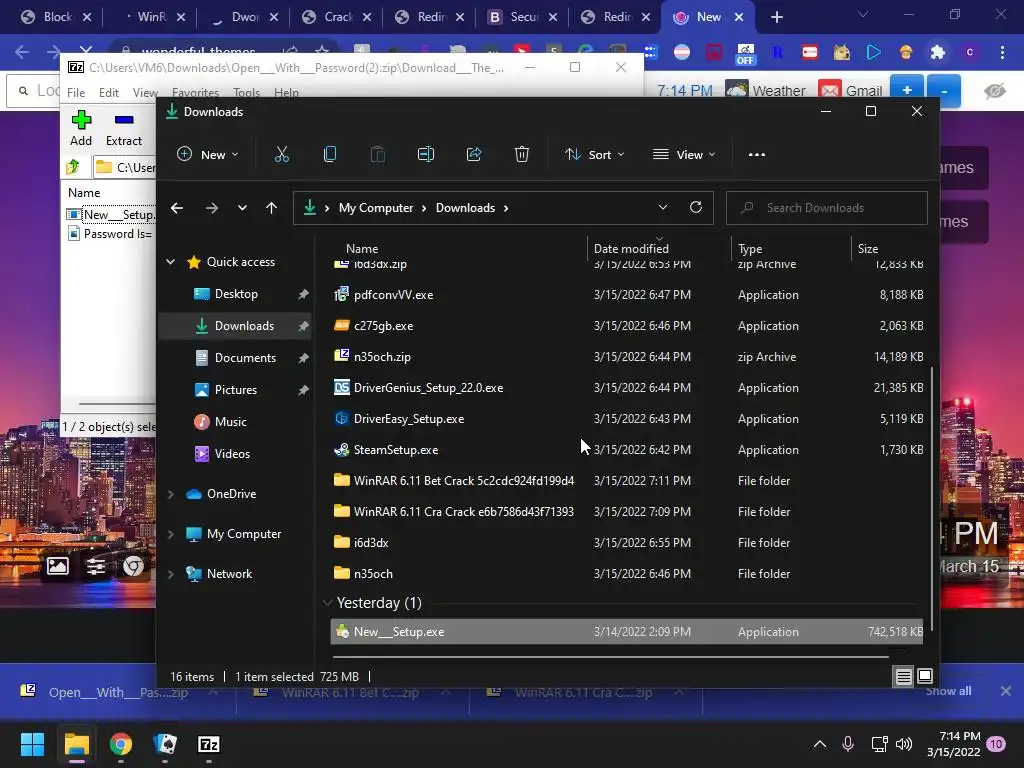Open the See more (three dots) menu
1024x768 pixels.
point(757,155)
